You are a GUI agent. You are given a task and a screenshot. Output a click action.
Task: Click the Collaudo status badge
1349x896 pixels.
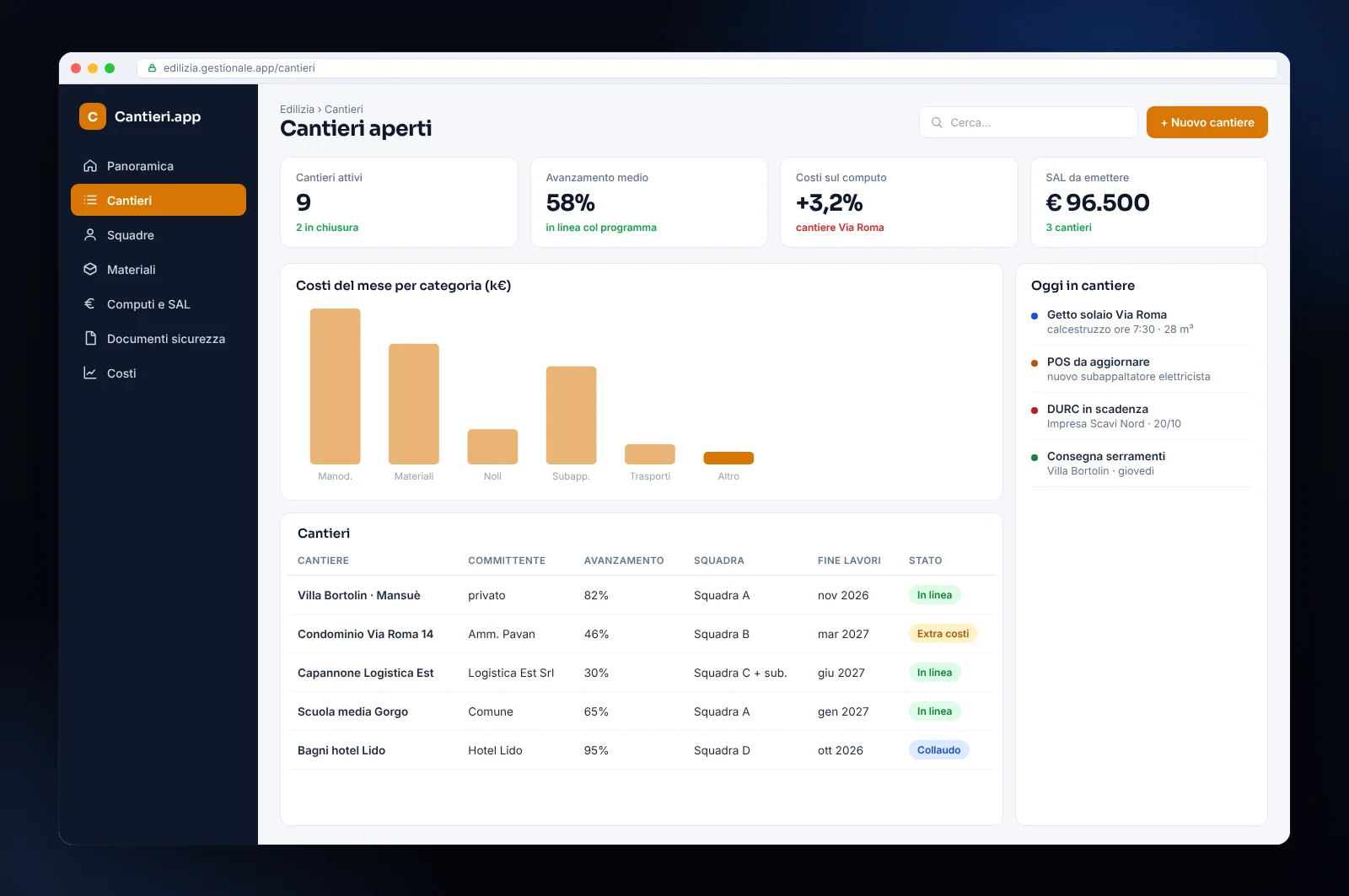click(938, 750)
